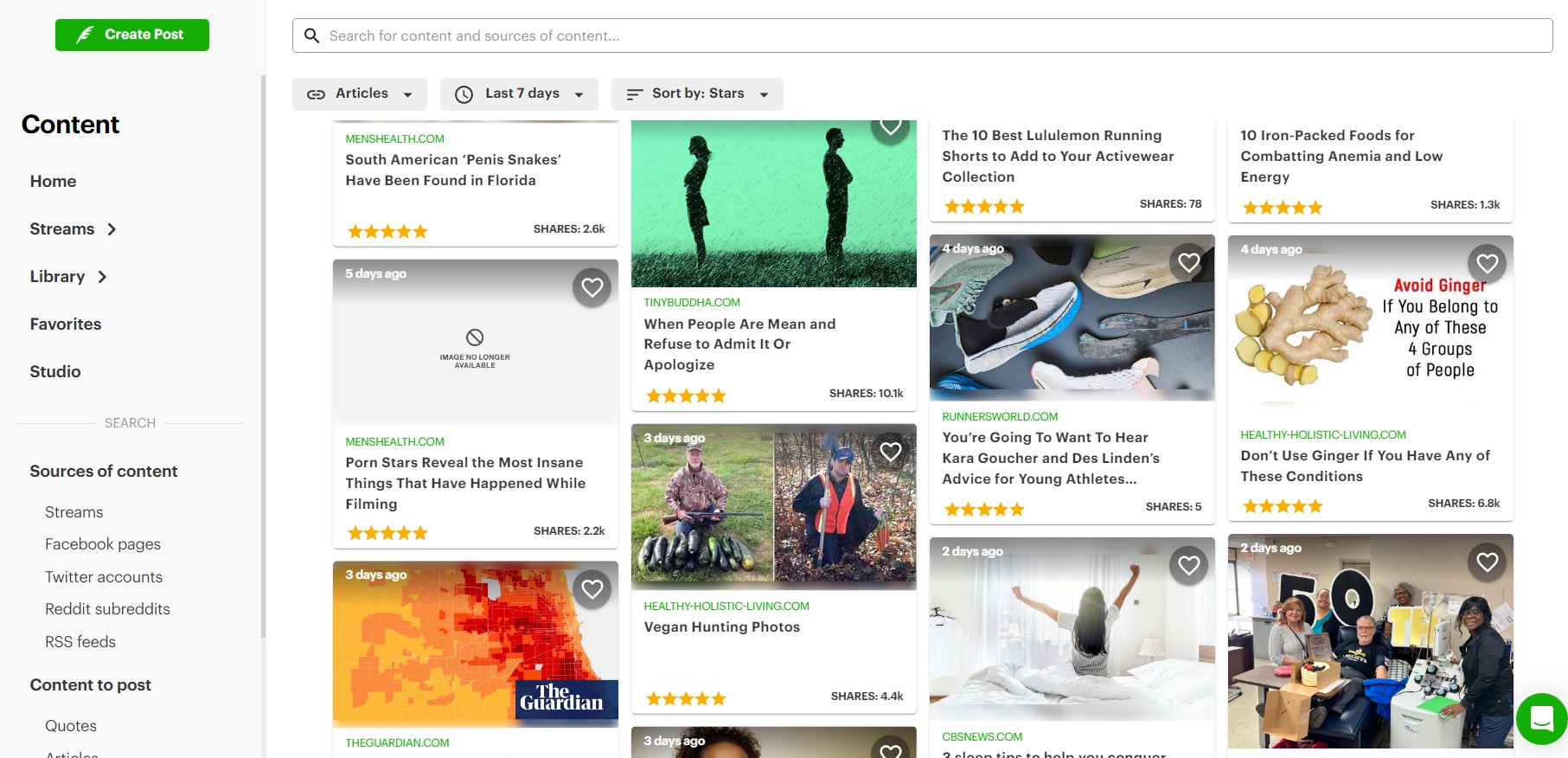Click star rating on Don't Use Ginger card
The image size is (1568, 758).
tap(1283, 506)
